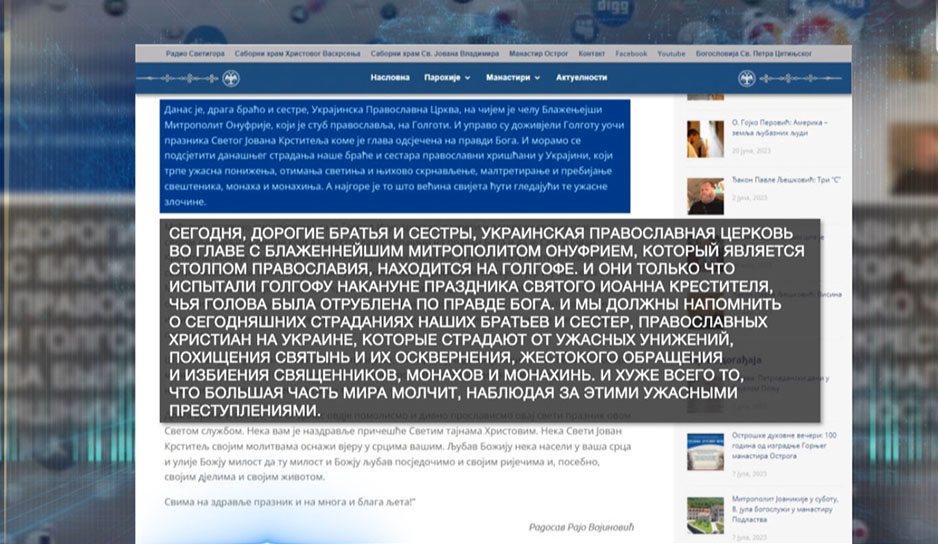Open the Острошке духовне вечери thumbnail
The width and height of the screenshot is (938, 544).
click(x=705, y=452)
